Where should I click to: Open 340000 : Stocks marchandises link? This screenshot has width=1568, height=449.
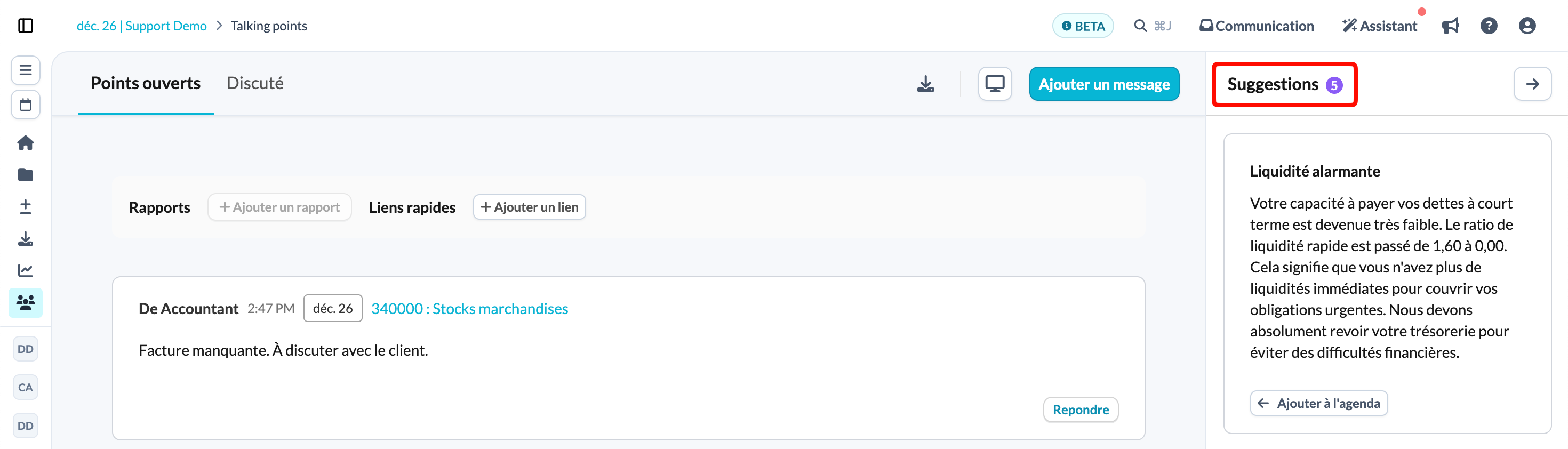(x=469, y=308)
